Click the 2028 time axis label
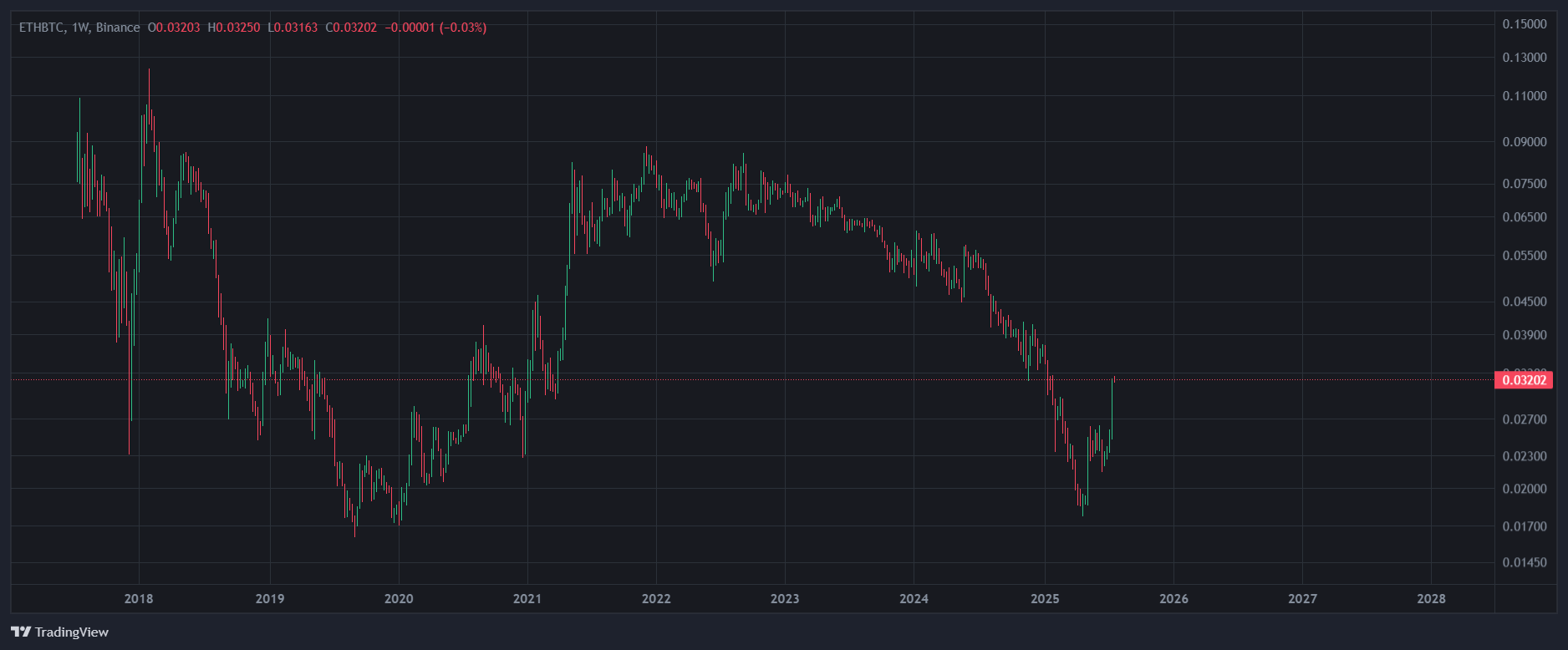1568x650 pixels. coord(1432,598)
